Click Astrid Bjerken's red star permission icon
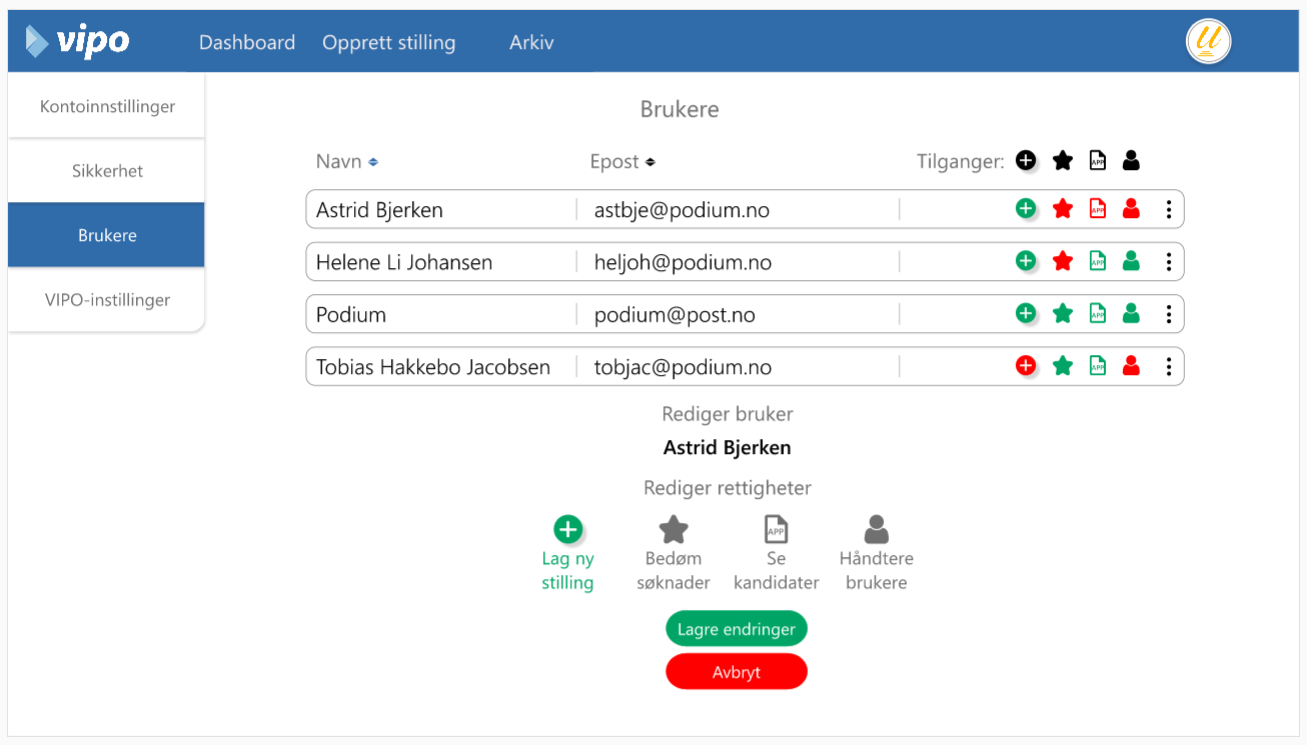This screenshot has height=745, width=1307. click(x=1062, y=209)
